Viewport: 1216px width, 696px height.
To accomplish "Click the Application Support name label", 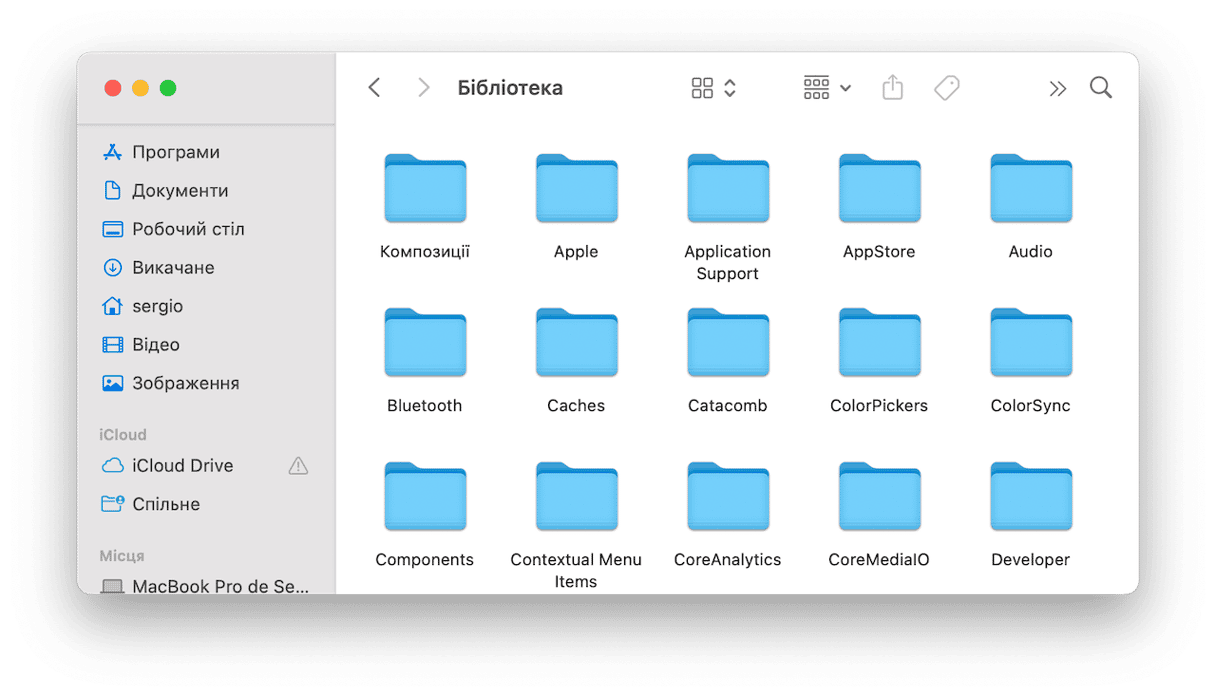I will coord(728,263).
